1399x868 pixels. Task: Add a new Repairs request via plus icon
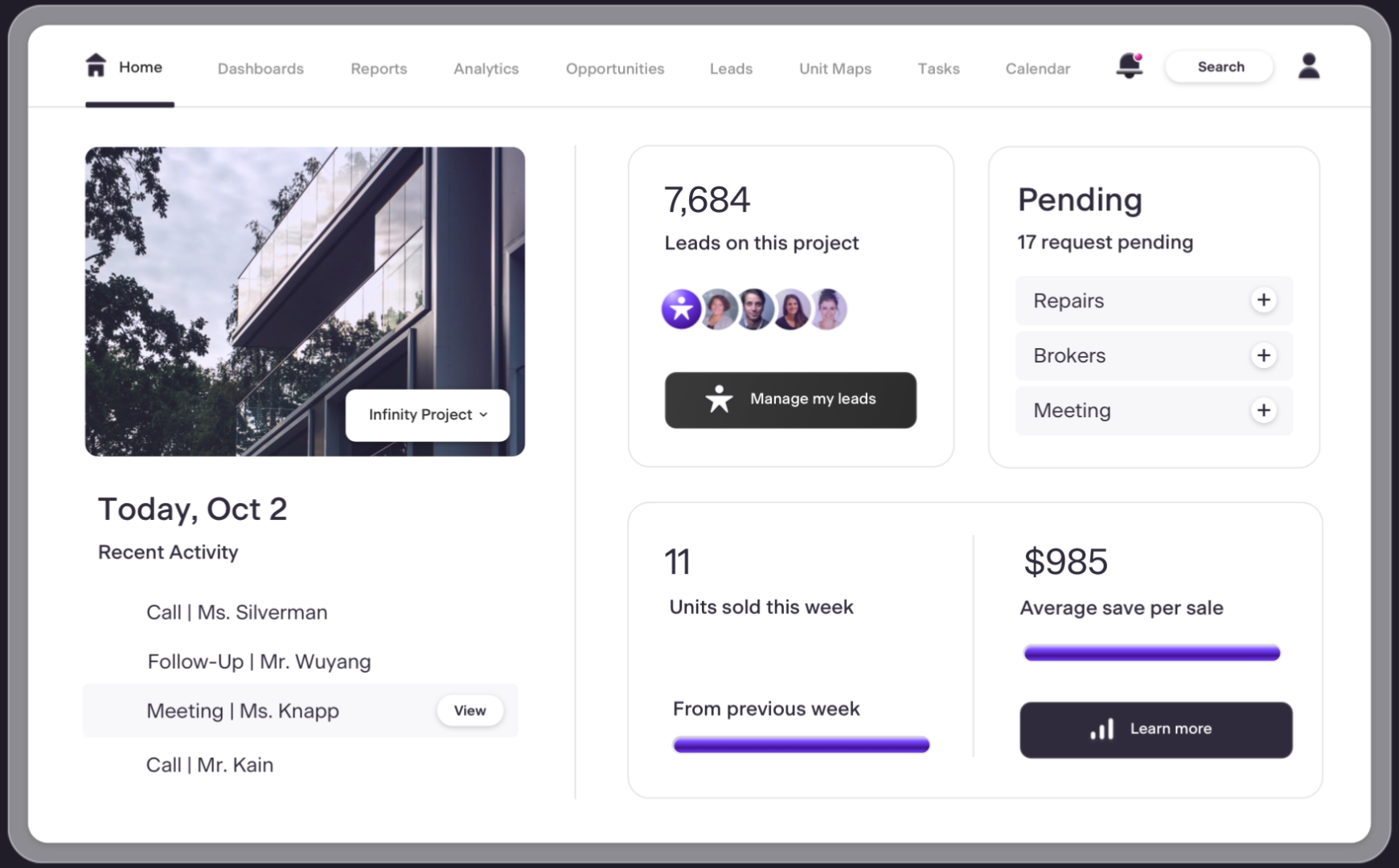(1264, 300)
